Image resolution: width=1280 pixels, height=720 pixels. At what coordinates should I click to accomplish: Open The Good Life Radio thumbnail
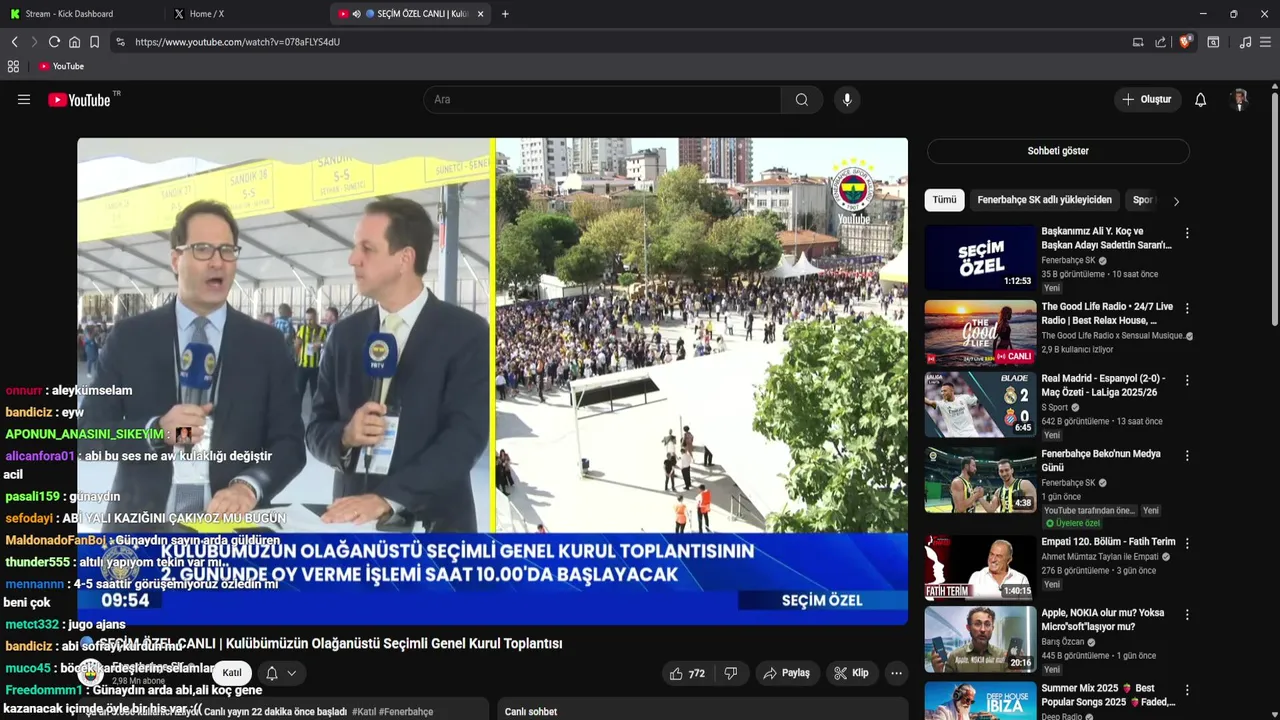[x=980, y=333]
